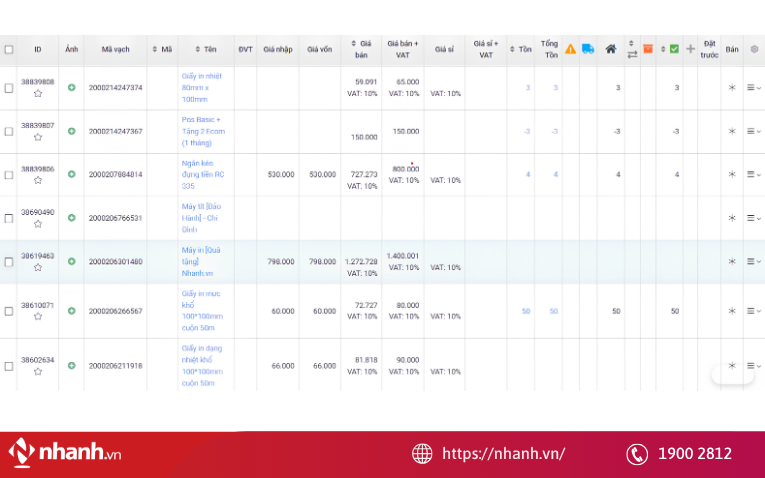Open row actions menu for product 38839806
This screenshot has width=765, height=478.
point(754,174)
